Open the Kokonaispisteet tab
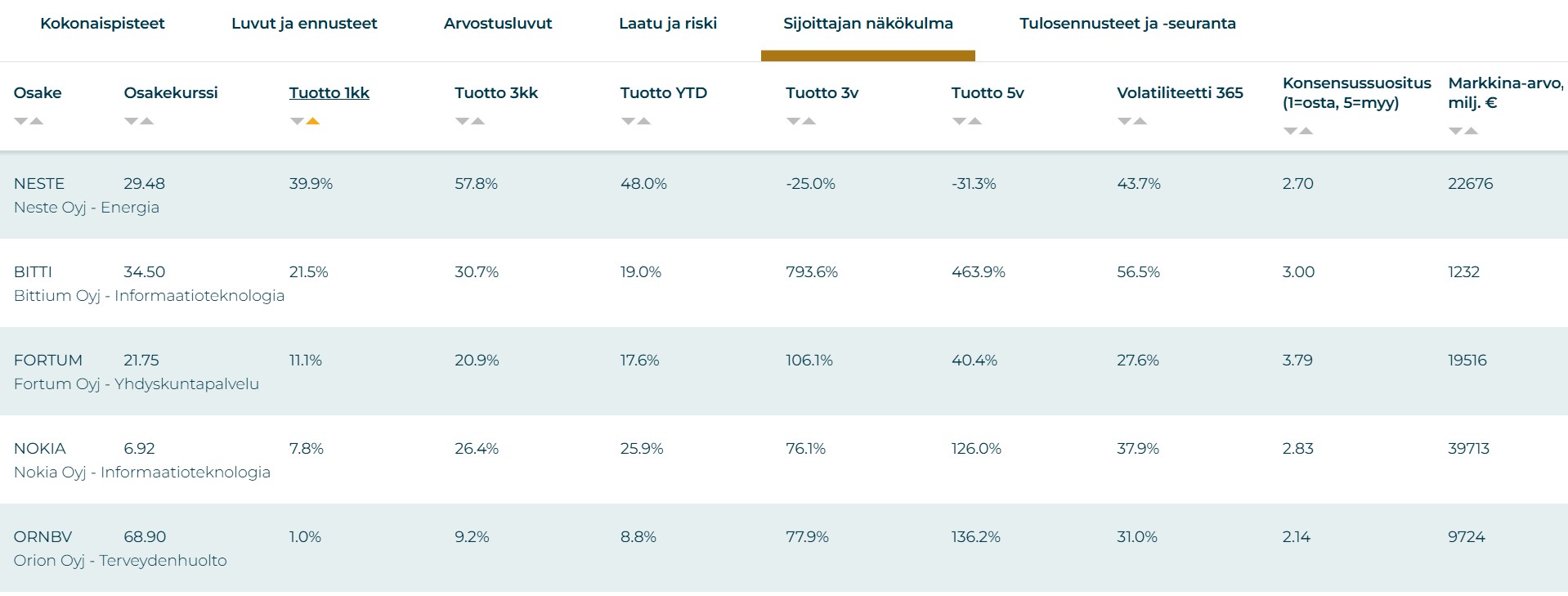 (102, 24)
